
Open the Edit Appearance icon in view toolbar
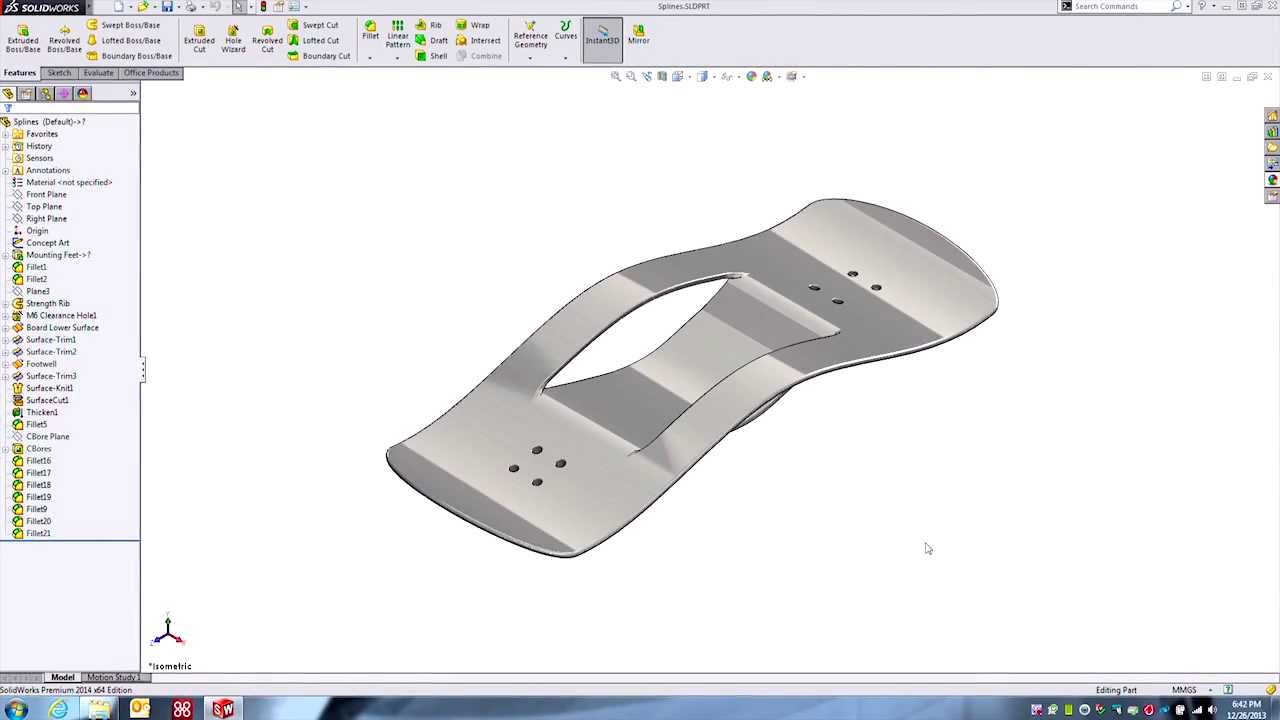pyautogui.click(x=752, y=76)
